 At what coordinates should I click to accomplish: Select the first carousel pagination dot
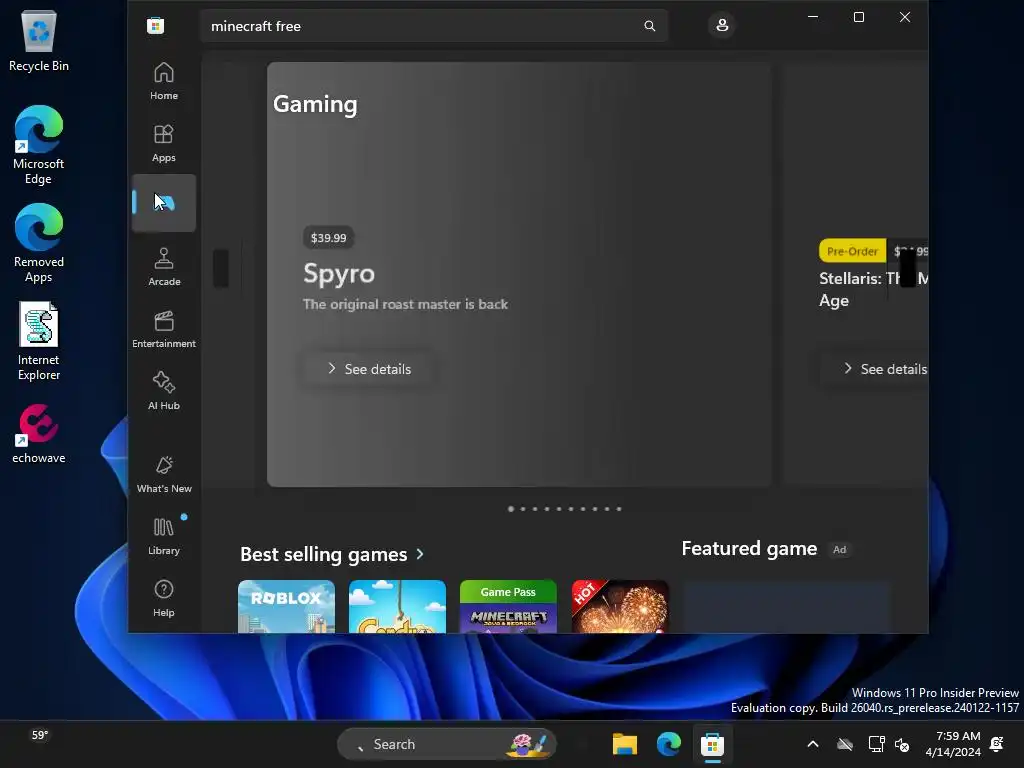point(511,509)
